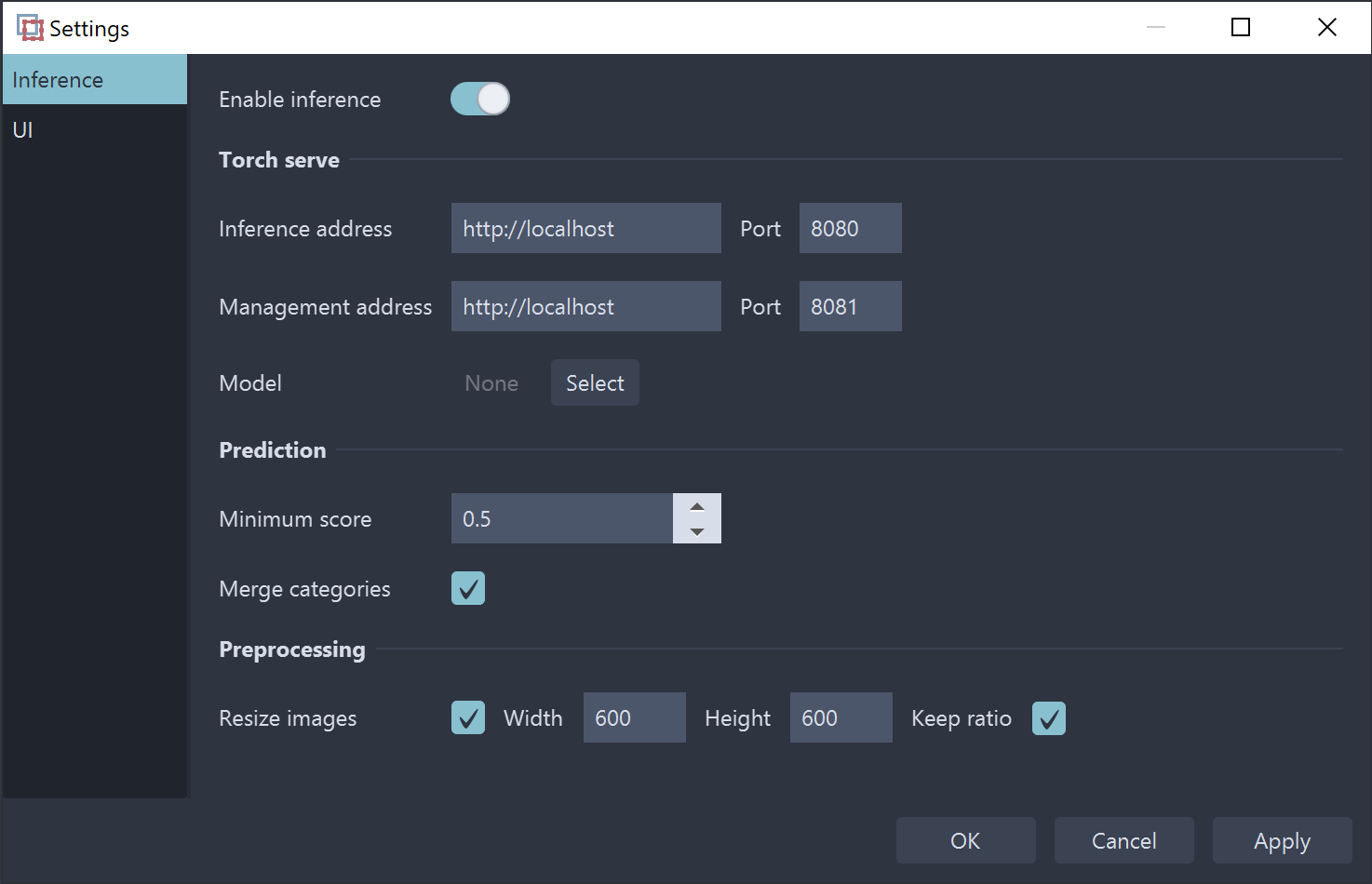Disable the Enable inference toggle
This screenshot has width=1372, height=884.
pos(479,99)
